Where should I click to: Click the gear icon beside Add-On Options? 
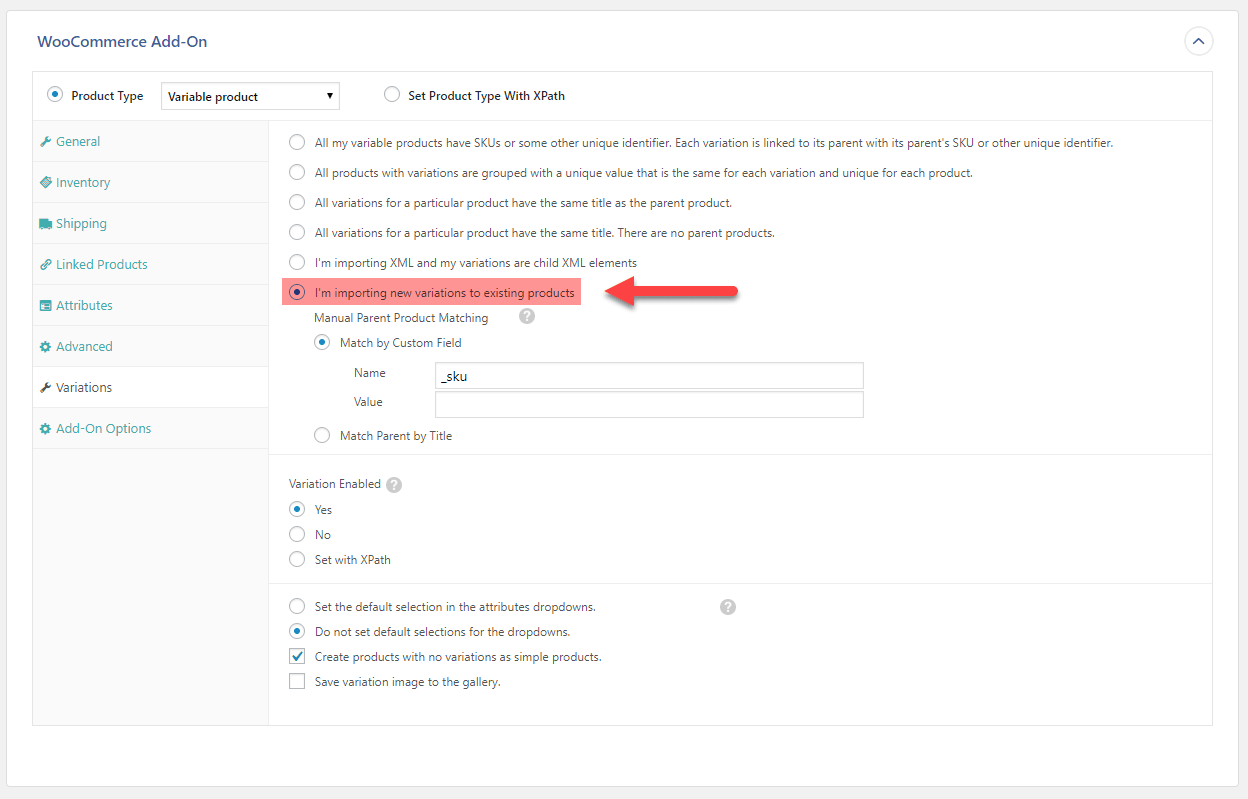click(x=45, y=429)
